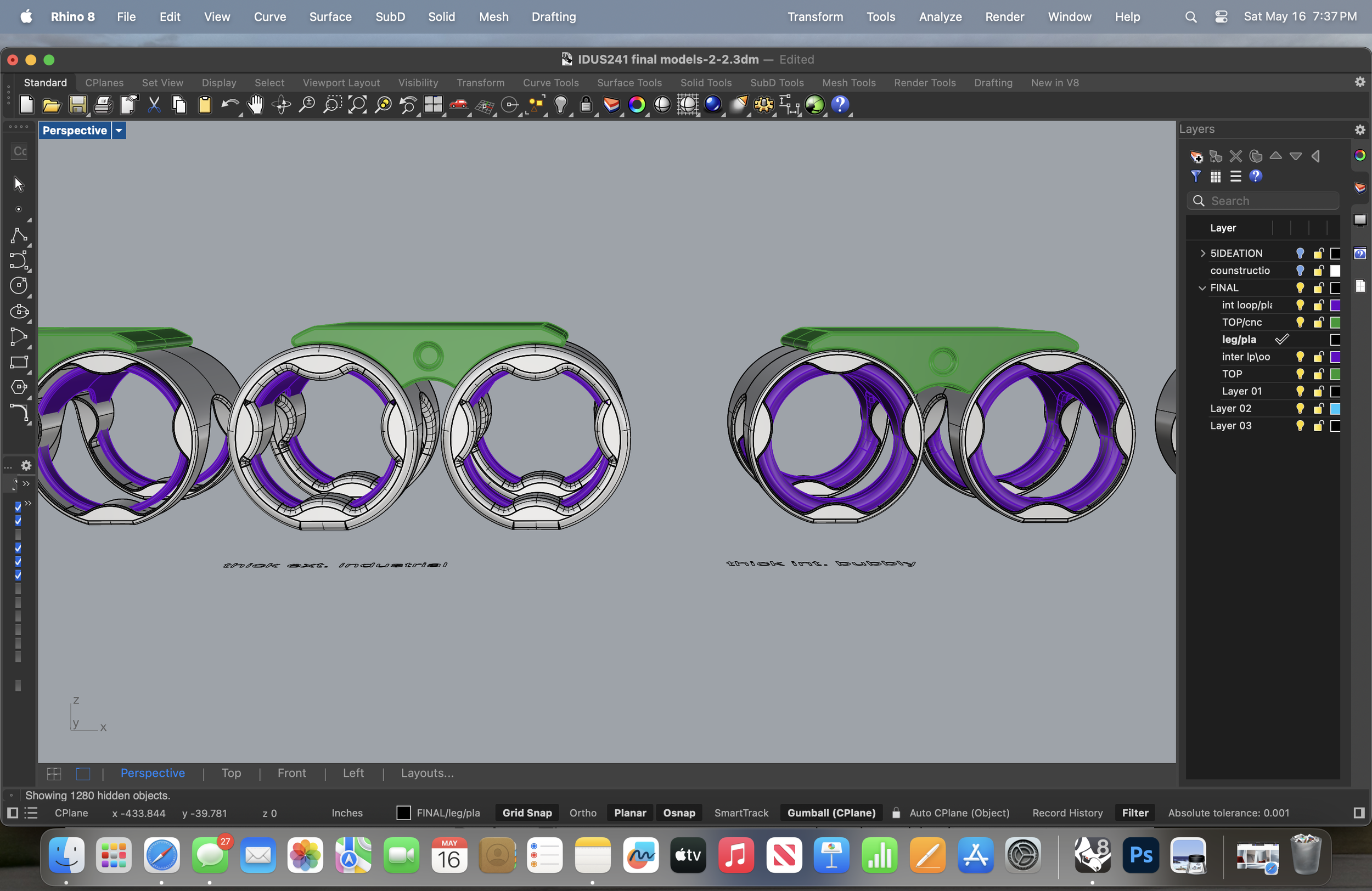Toggle Record History in status bar
The image size is (1372, 891).
[1067, 813]
